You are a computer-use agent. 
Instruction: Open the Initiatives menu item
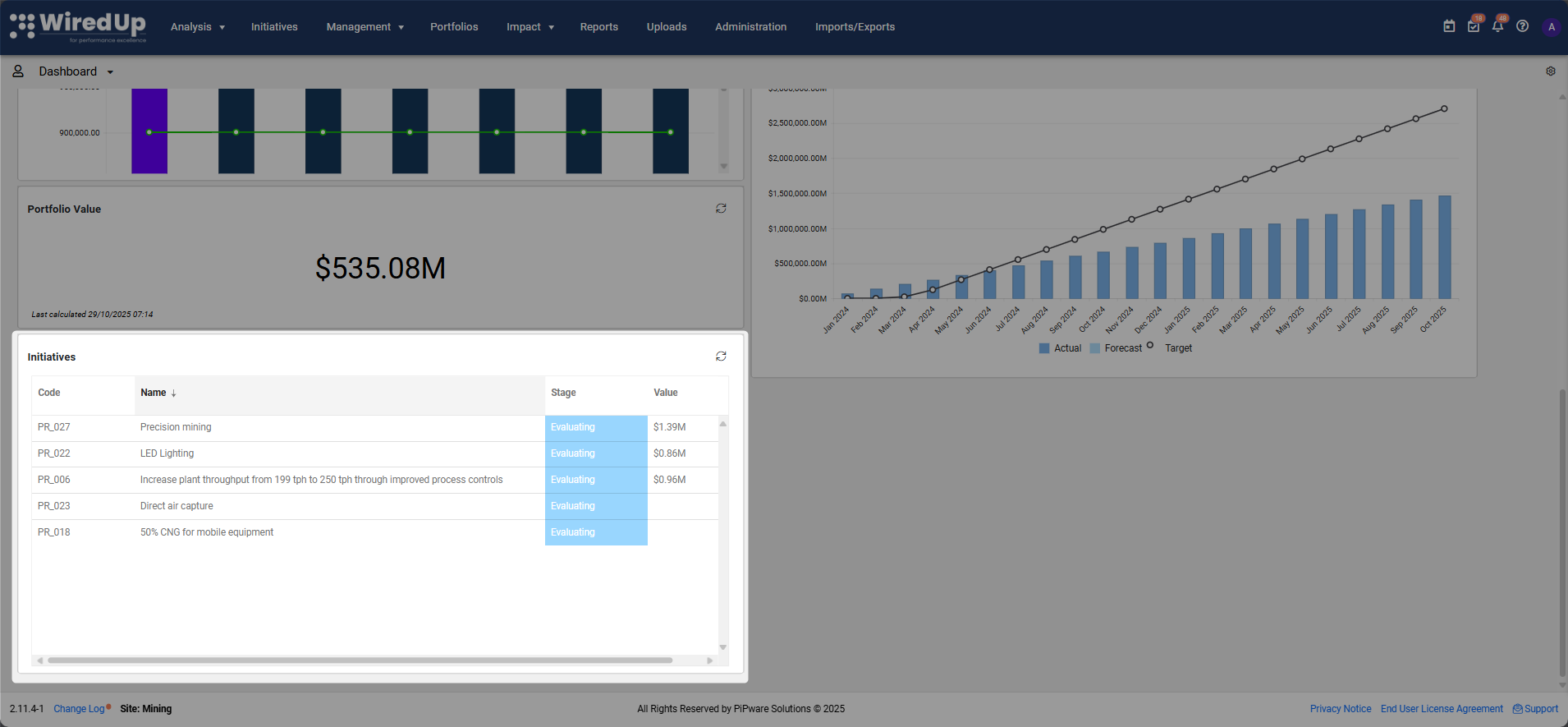point(274,27)
